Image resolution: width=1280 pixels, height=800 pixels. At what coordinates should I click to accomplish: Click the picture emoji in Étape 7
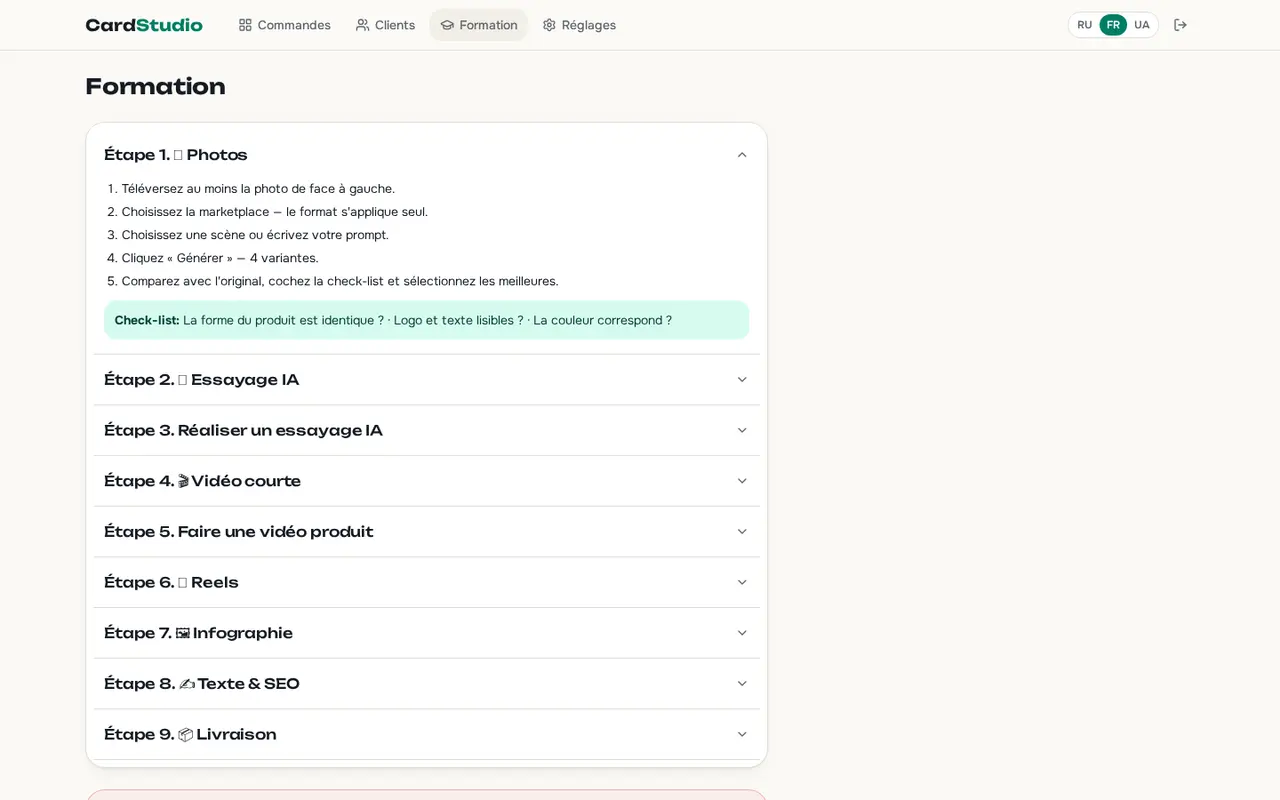[x=183, y=633]
